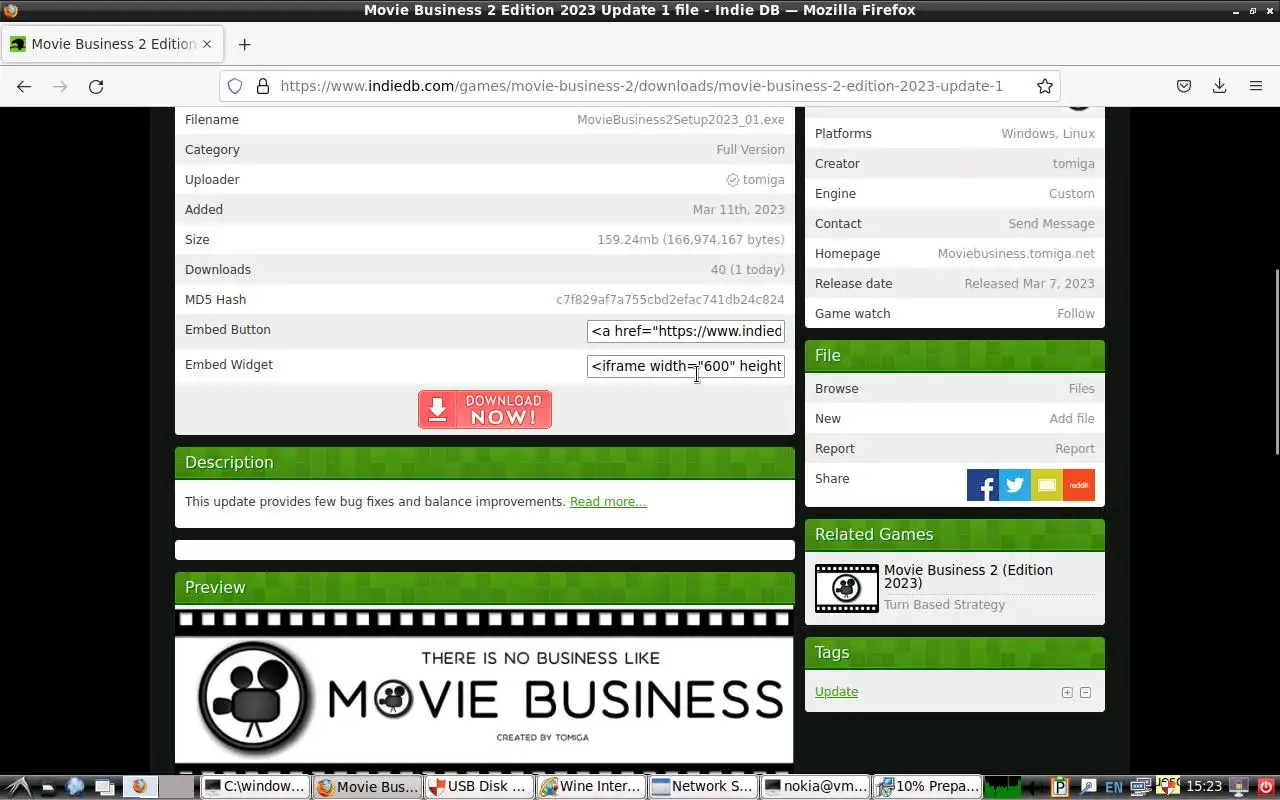Click the Windows, Linux platforms link
1280x800 pixels.
1048,134
